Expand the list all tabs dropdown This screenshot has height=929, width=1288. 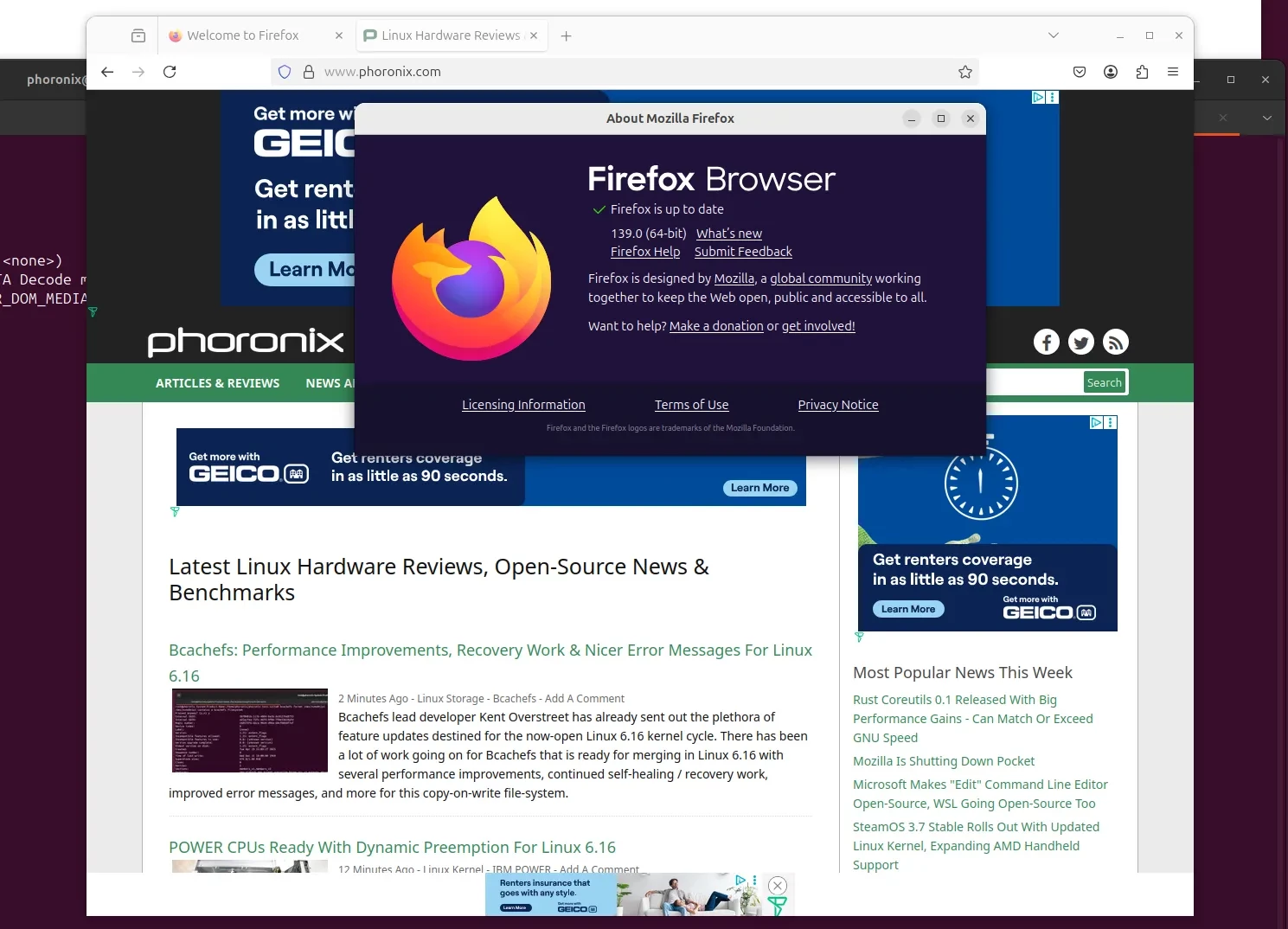(x=1053, y=35)
